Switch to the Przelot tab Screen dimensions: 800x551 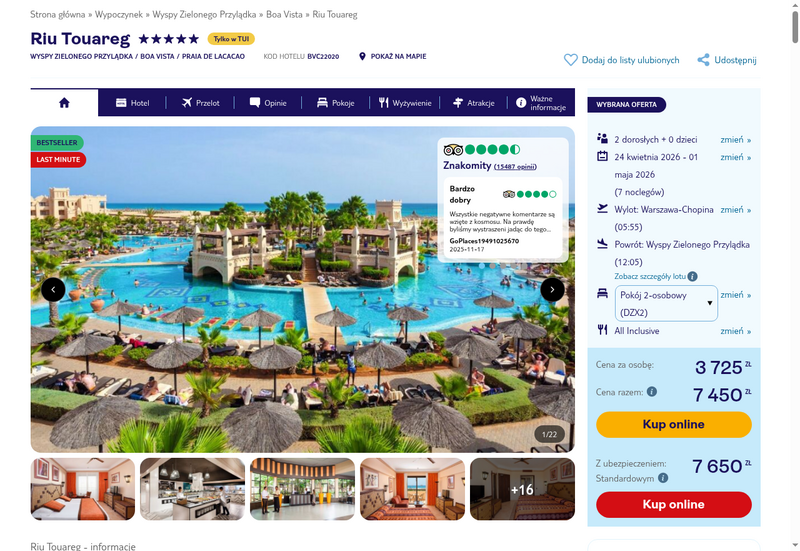click(201, 103)
